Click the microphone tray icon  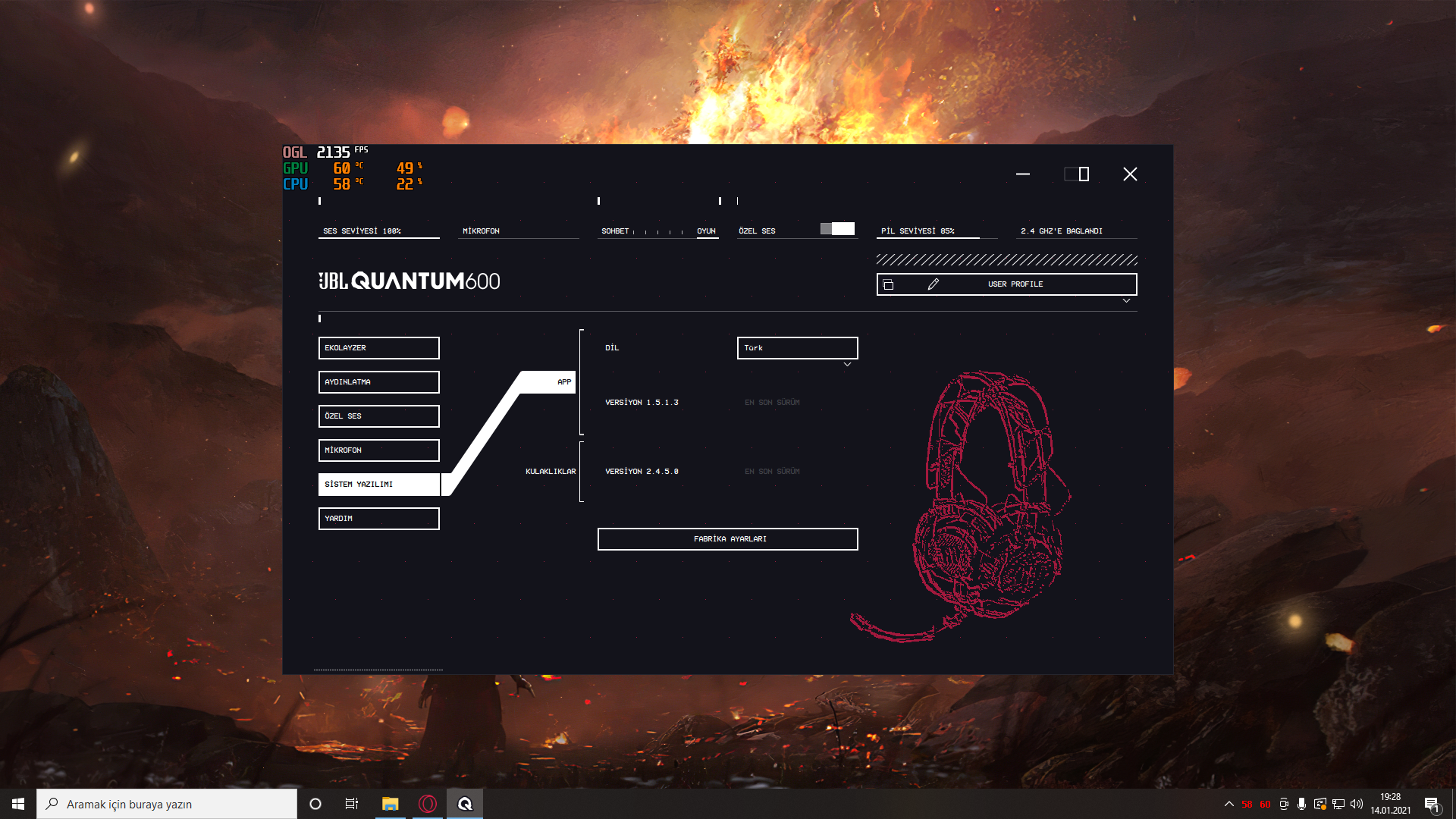(x=1301, y=805)
